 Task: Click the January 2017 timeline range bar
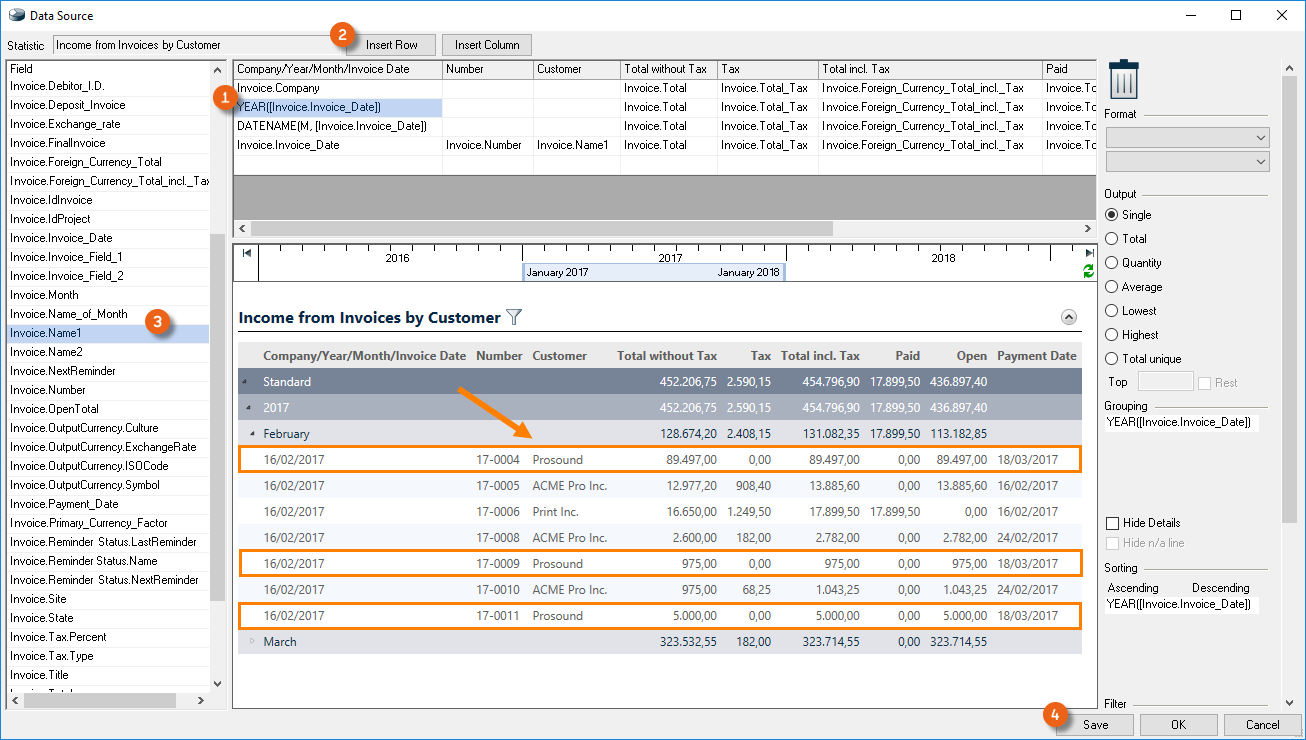pos(653,272)
